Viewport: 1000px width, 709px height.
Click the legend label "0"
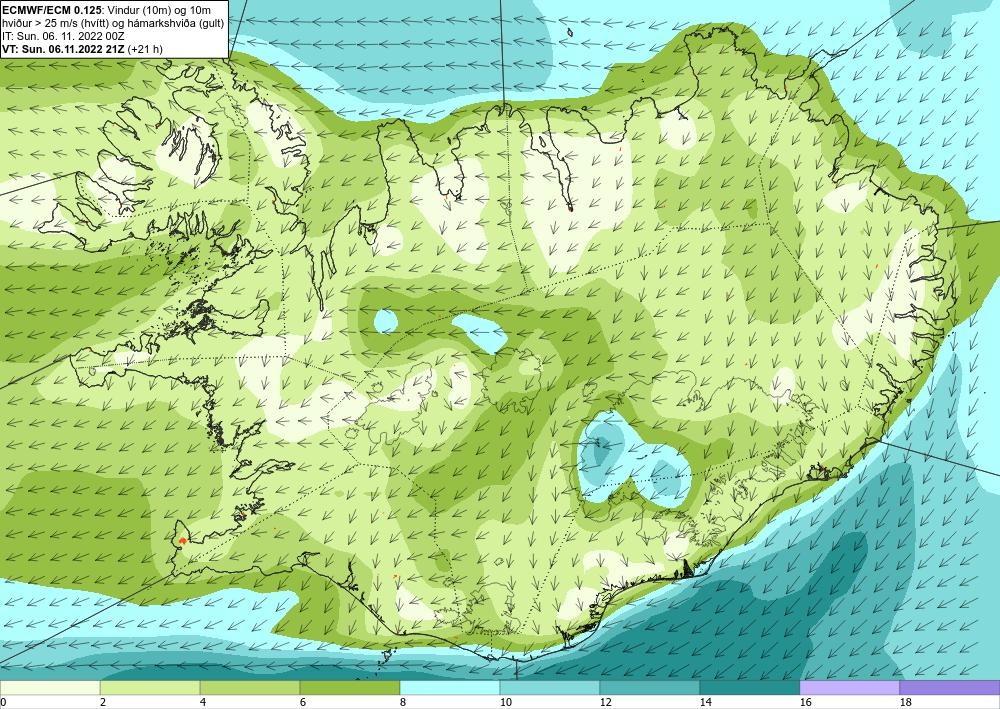click(x=3, y=703)
